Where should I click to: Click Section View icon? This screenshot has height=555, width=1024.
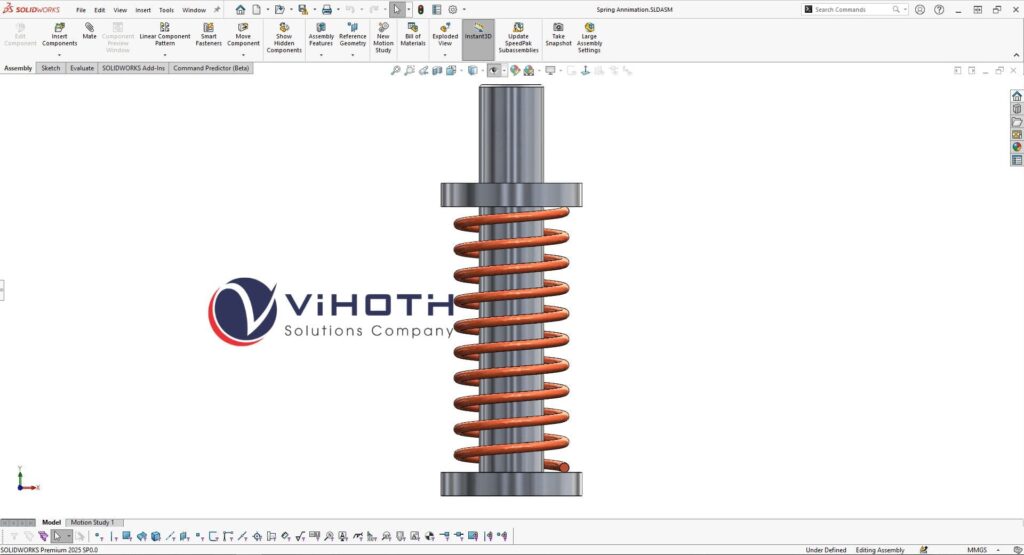coord(437,71)
